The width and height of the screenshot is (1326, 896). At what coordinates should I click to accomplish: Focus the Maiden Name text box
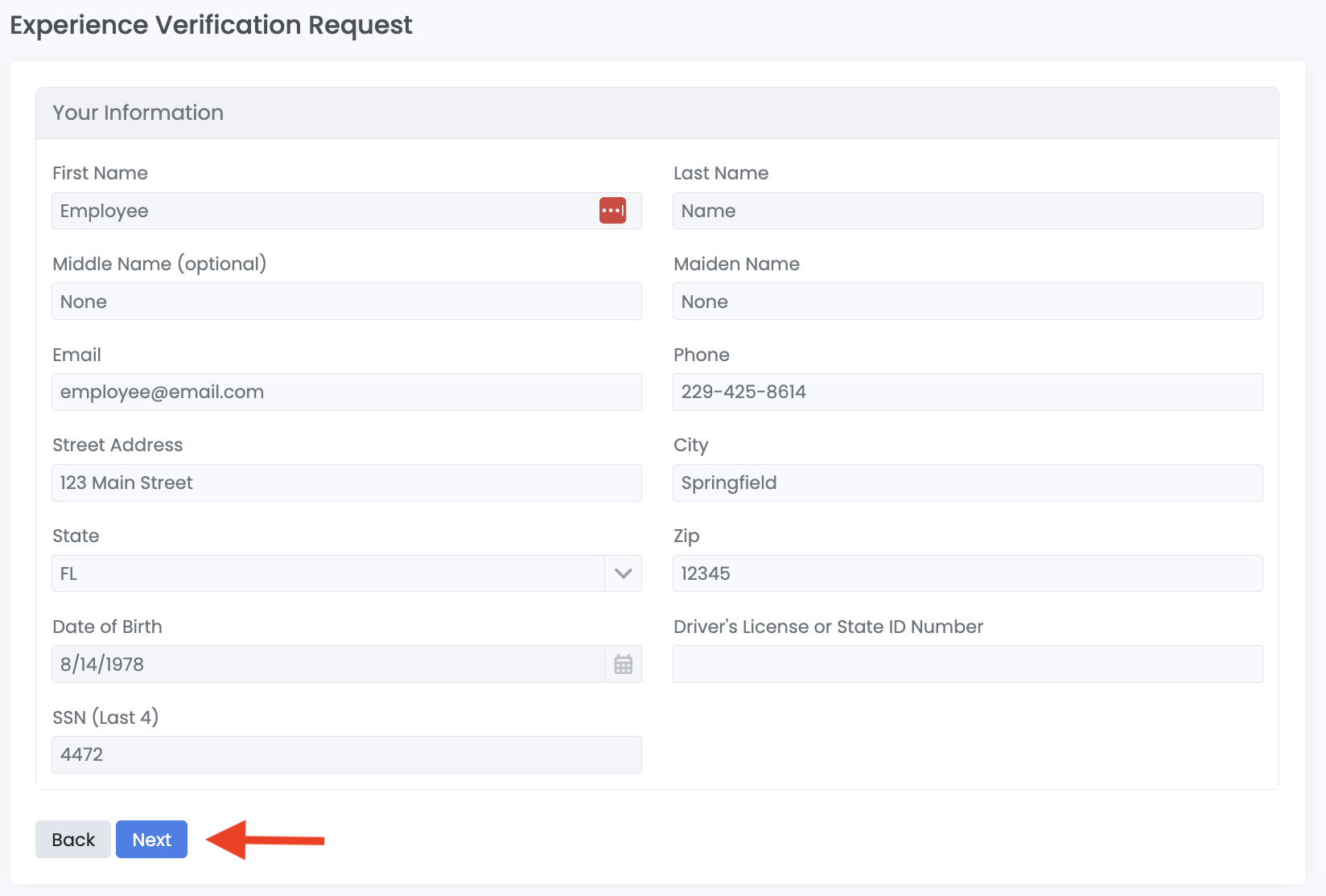(x=967, y=302)
